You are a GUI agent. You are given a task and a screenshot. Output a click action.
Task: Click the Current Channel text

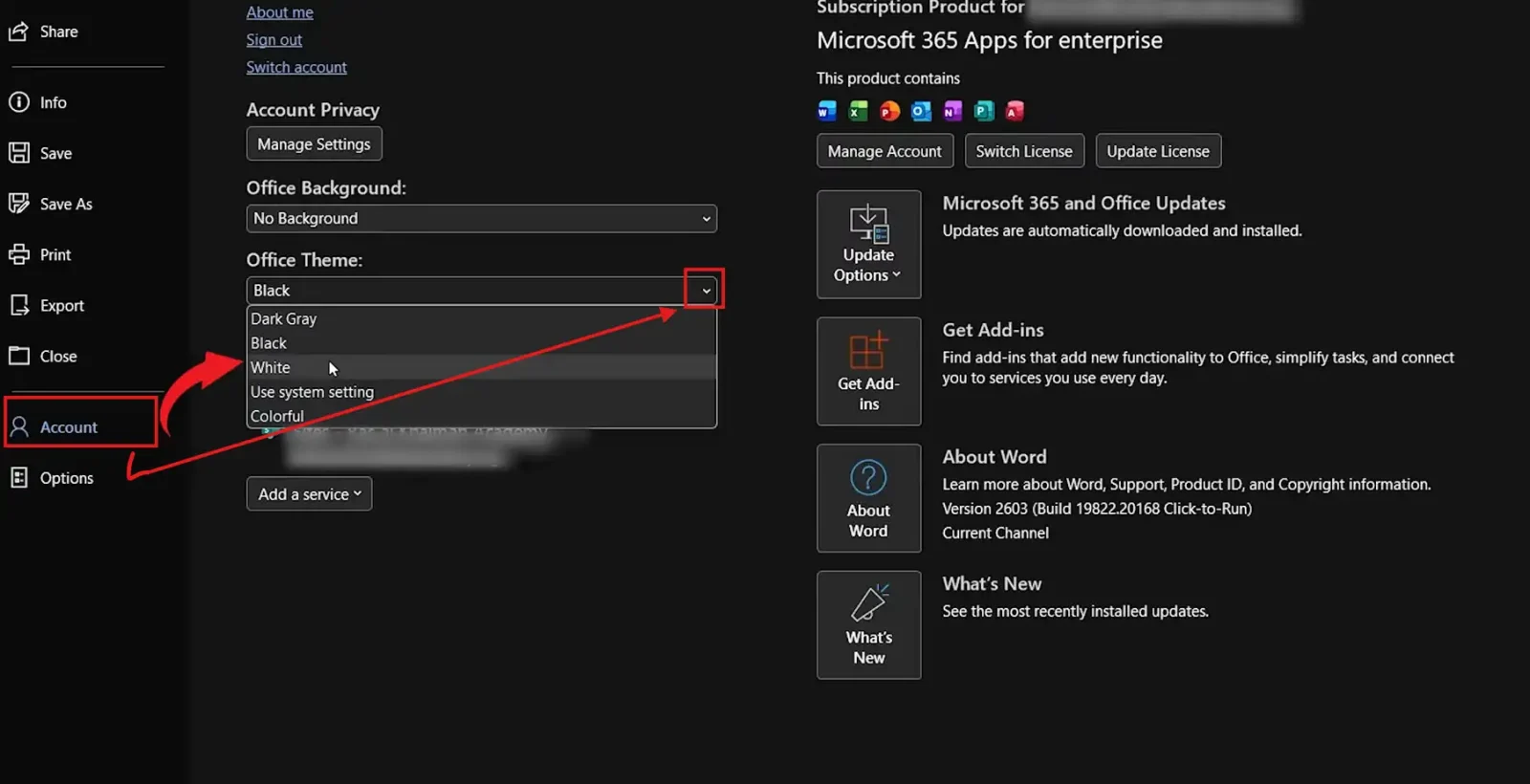coord(995,533)
